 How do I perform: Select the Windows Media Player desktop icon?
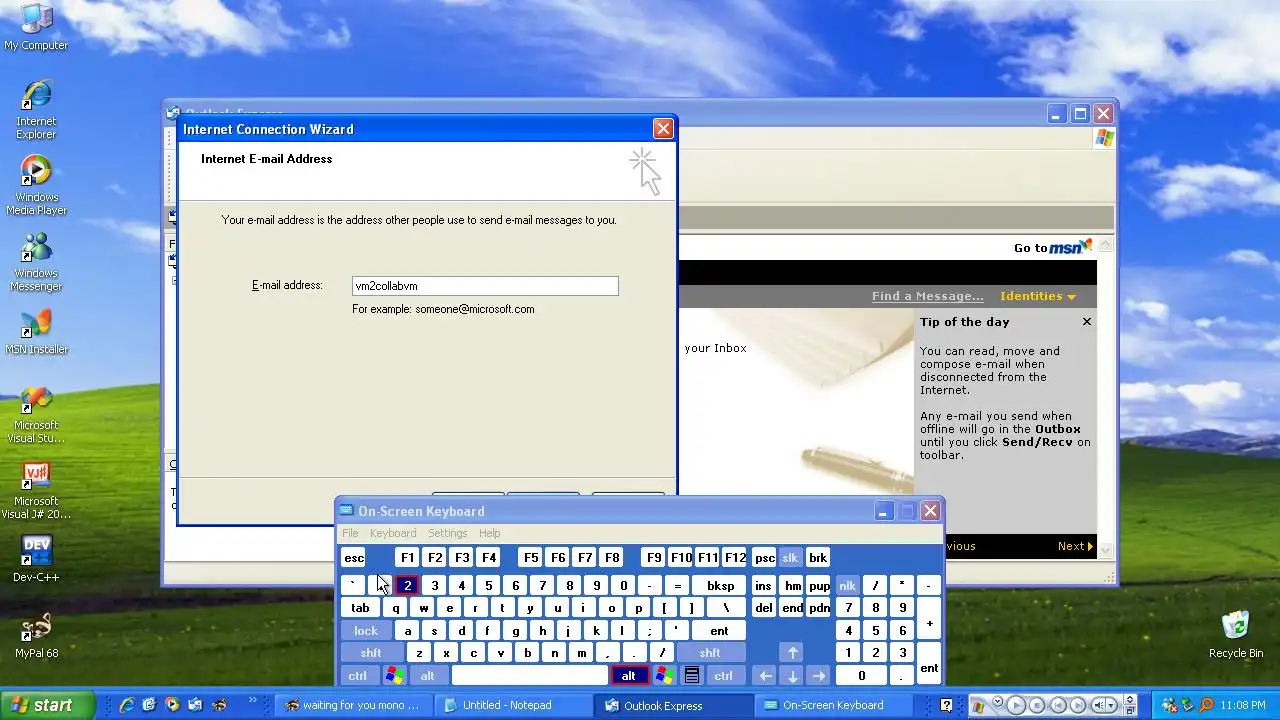point(36,186)
